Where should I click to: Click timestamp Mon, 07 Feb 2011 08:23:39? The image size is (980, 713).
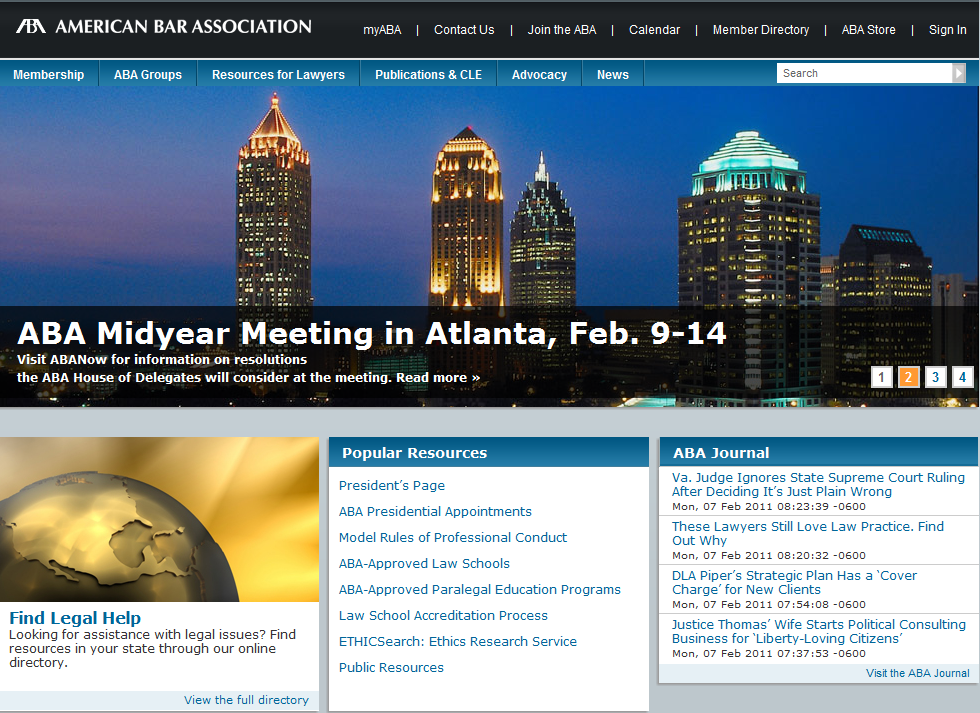tap(769, 507)
